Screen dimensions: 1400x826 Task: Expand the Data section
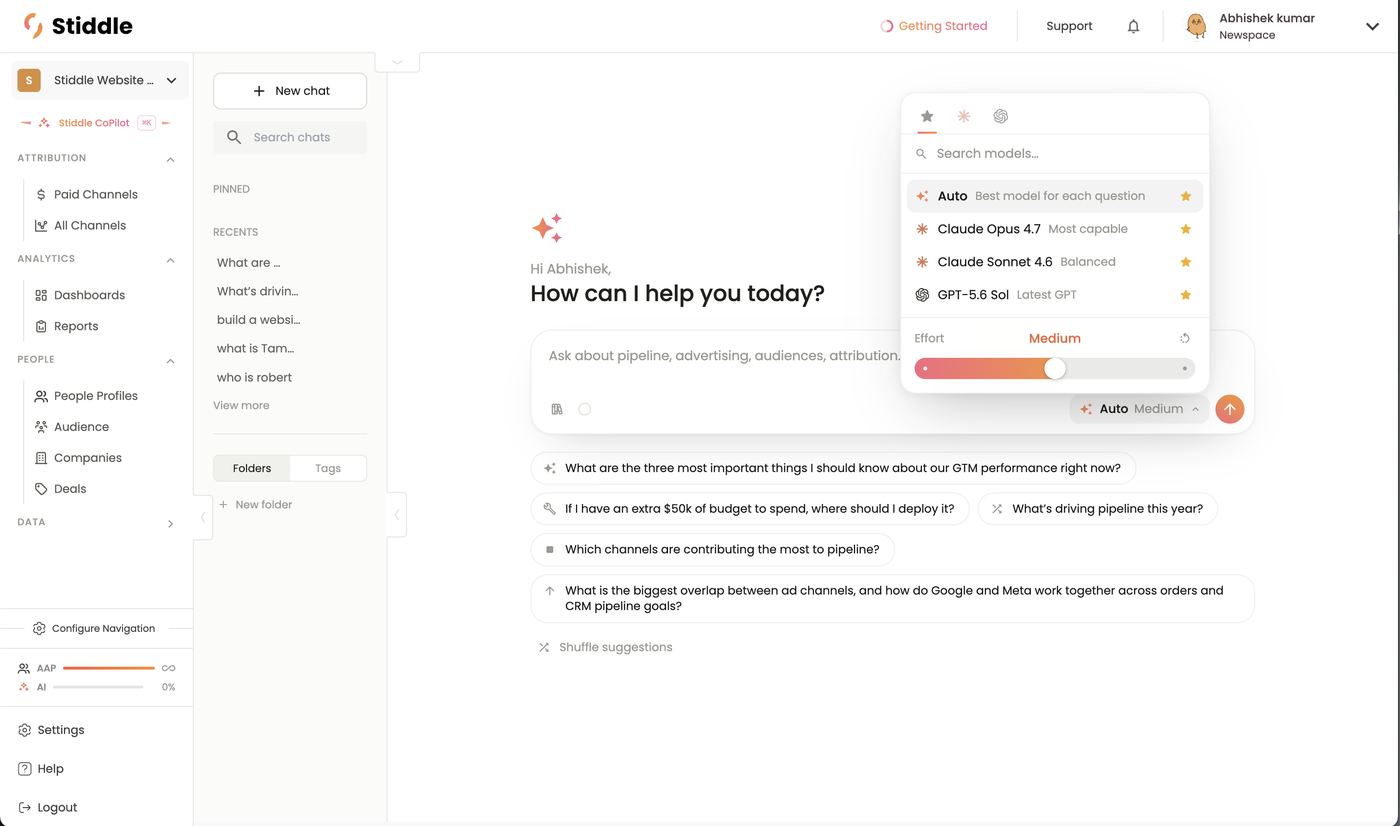pos(170,523)
